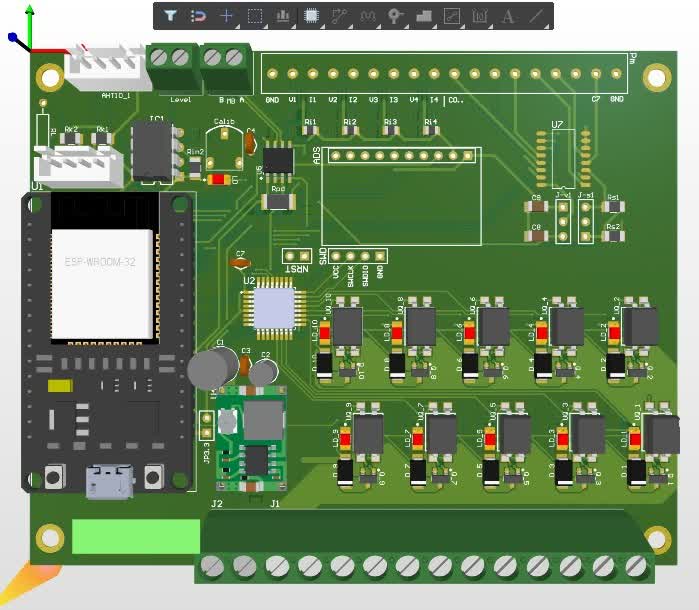Choose the Place String text tool

(508, 16)
